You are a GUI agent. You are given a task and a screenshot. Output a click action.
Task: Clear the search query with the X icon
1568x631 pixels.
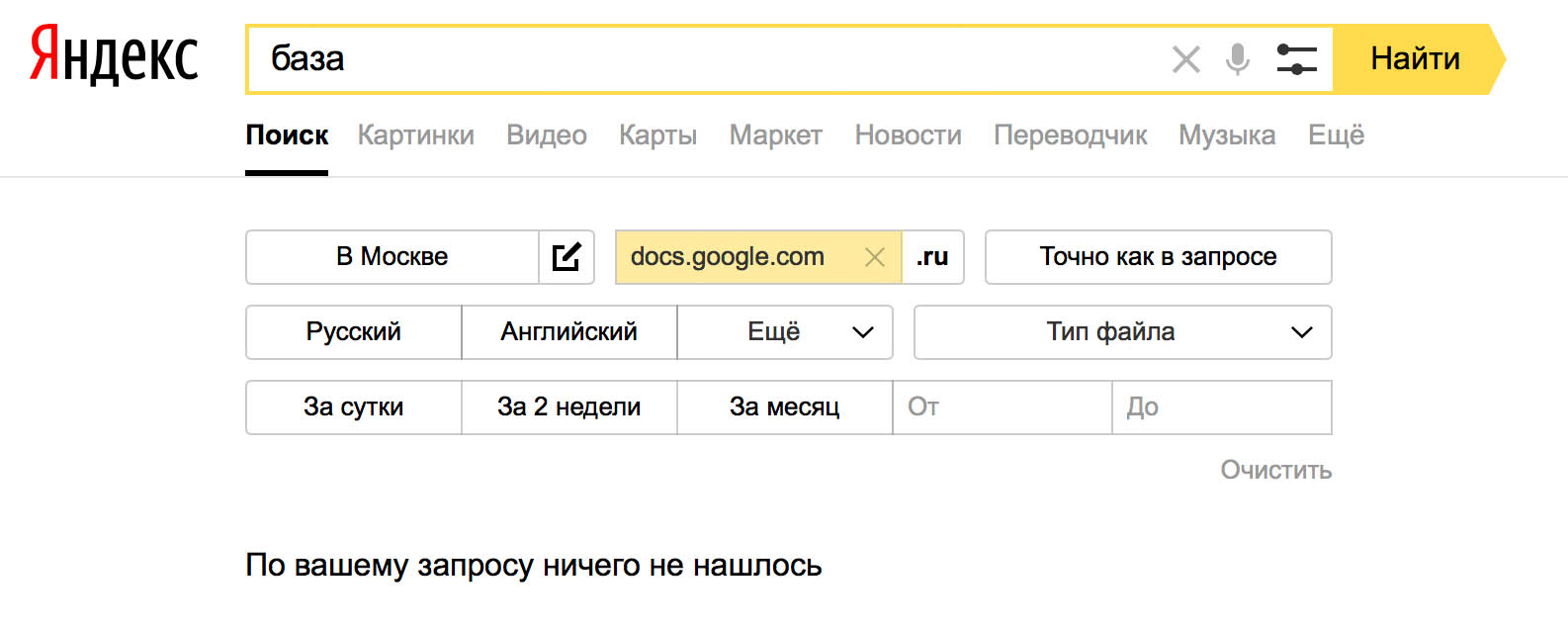(1185, 59)
